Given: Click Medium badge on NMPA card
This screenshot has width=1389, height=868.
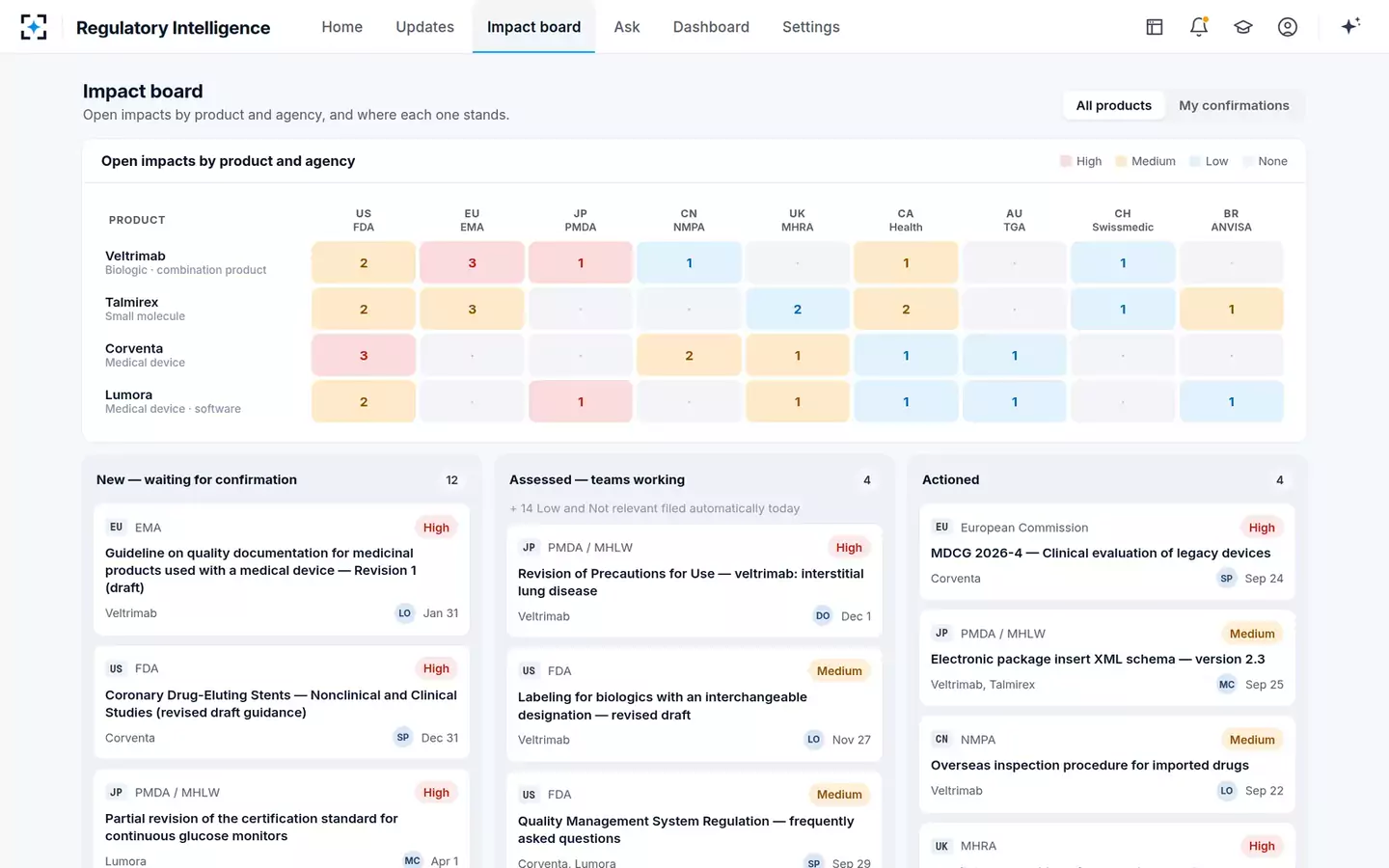Looking at the screenshot, I should click(1252, 740).
